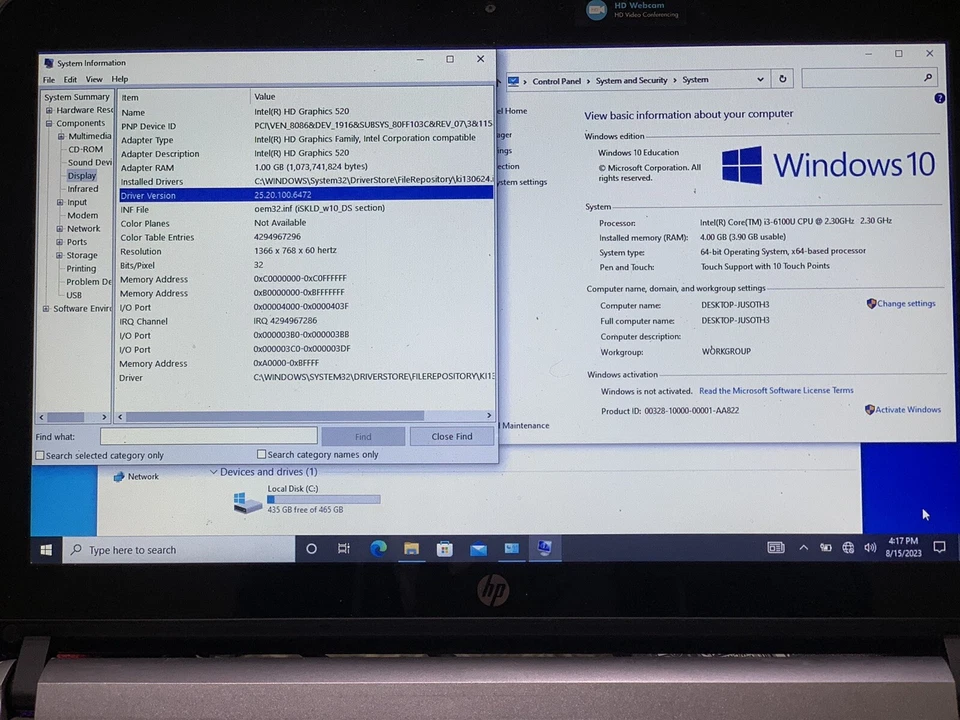Open the Edit menu in System Information
Image resolution: width=960 pixels, height=720 pixels.
coord(70,78)
